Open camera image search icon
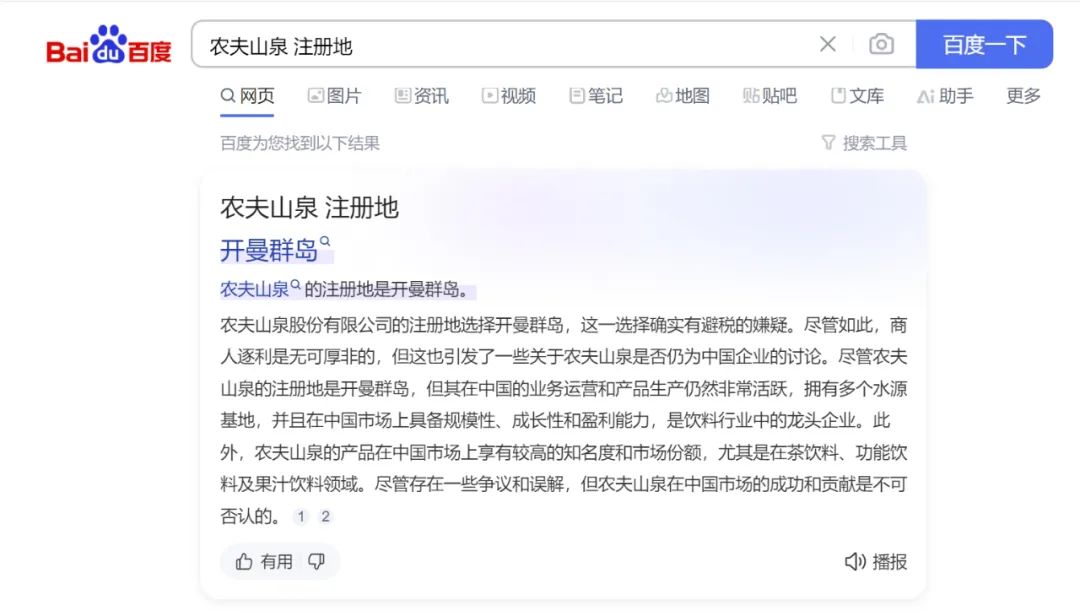 pos(881,45)
